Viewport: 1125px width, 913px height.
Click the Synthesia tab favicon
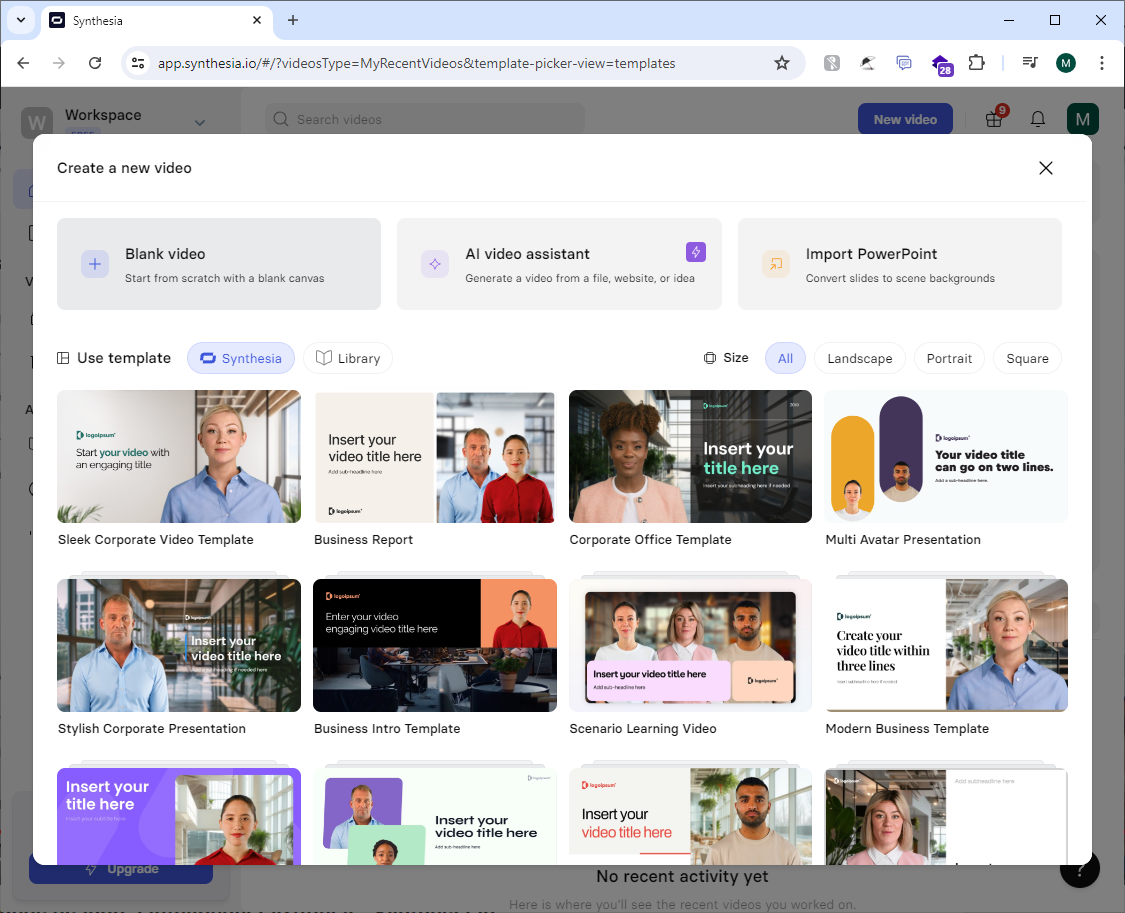tap(57, 20)
